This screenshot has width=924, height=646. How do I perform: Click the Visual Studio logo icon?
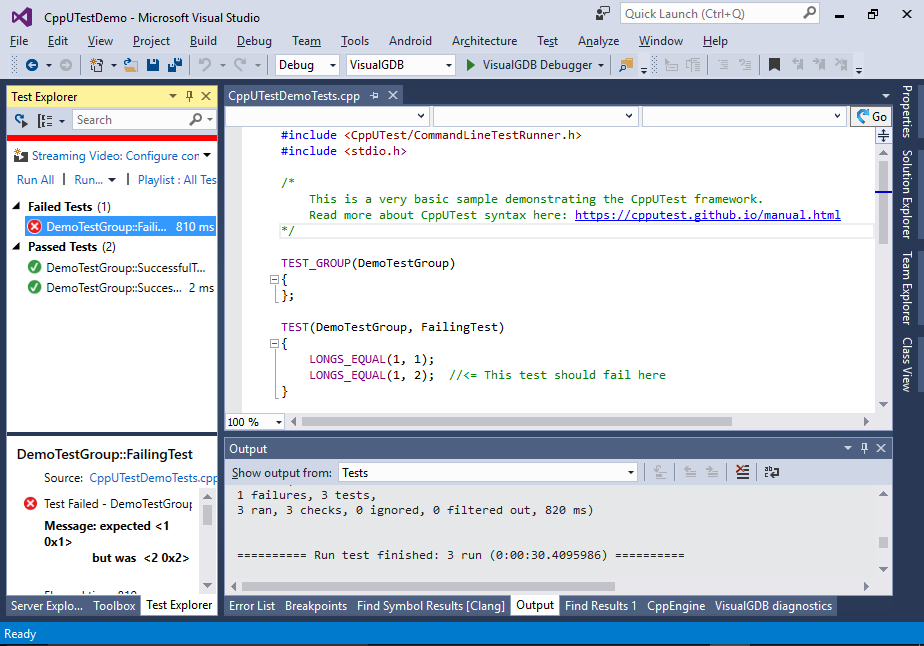coord(22,17)
